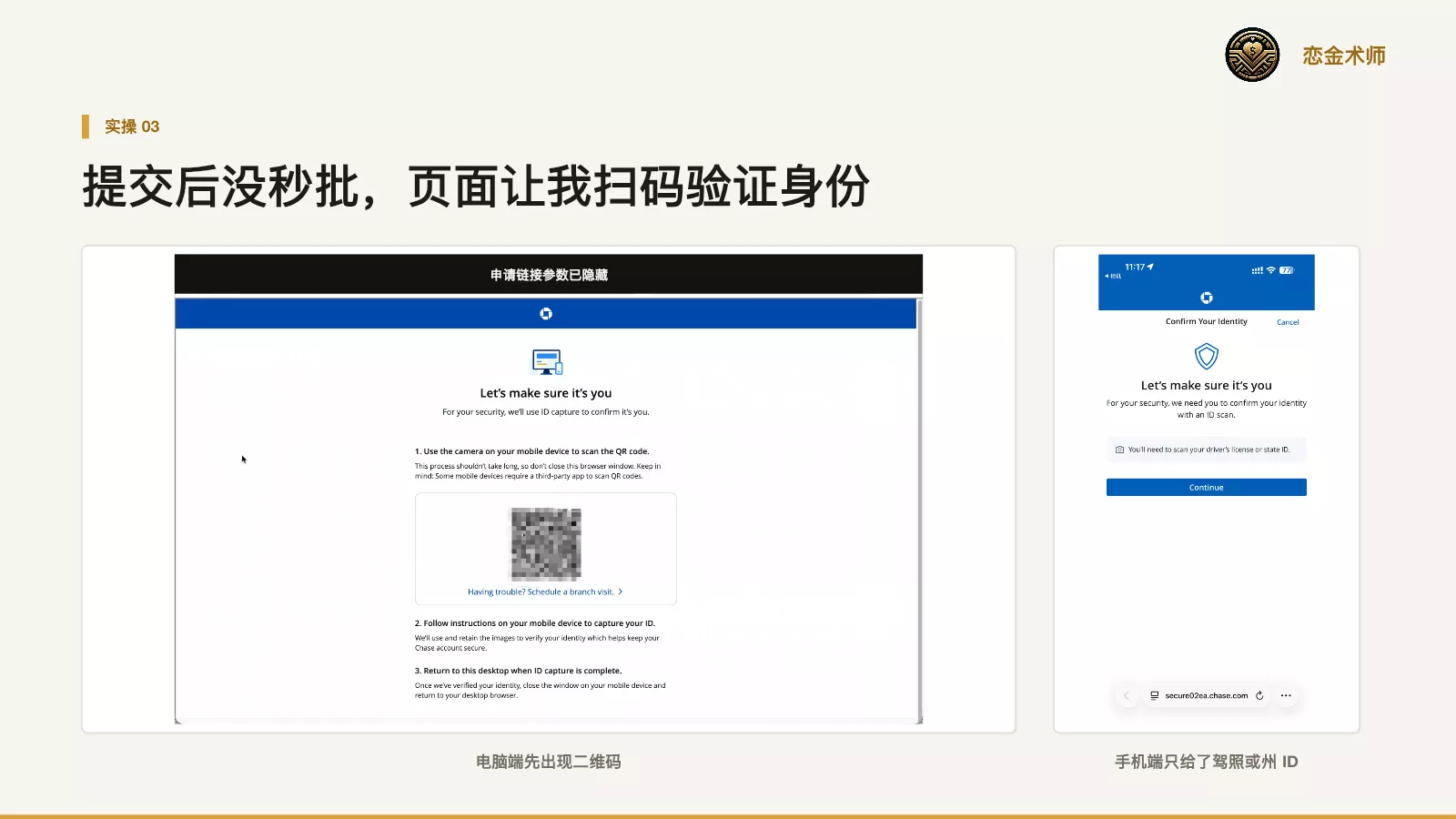Click the 恋金术师 brand name text
The height and width of the screenshot is (819, 1456).
[x=1344, y=56]
